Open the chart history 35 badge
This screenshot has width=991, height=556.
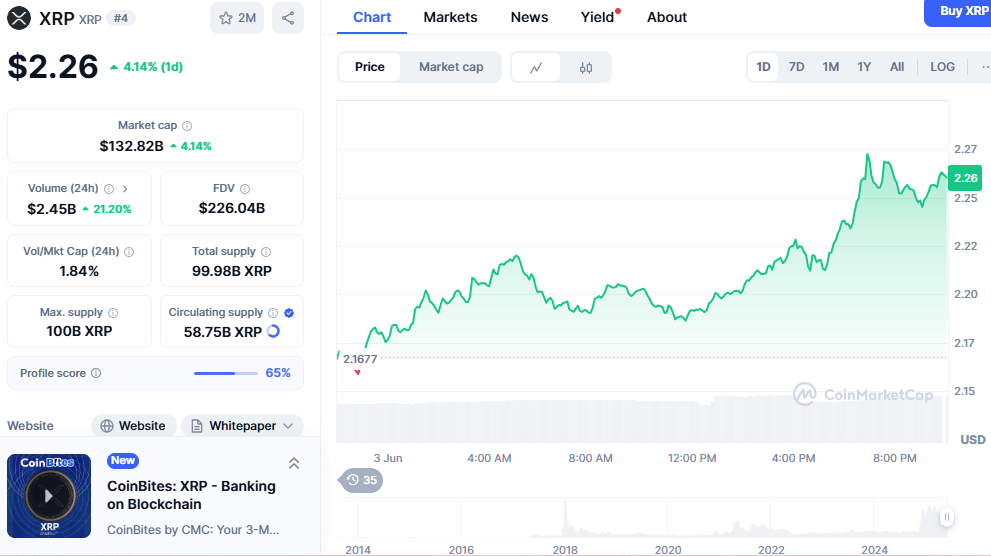362,480
